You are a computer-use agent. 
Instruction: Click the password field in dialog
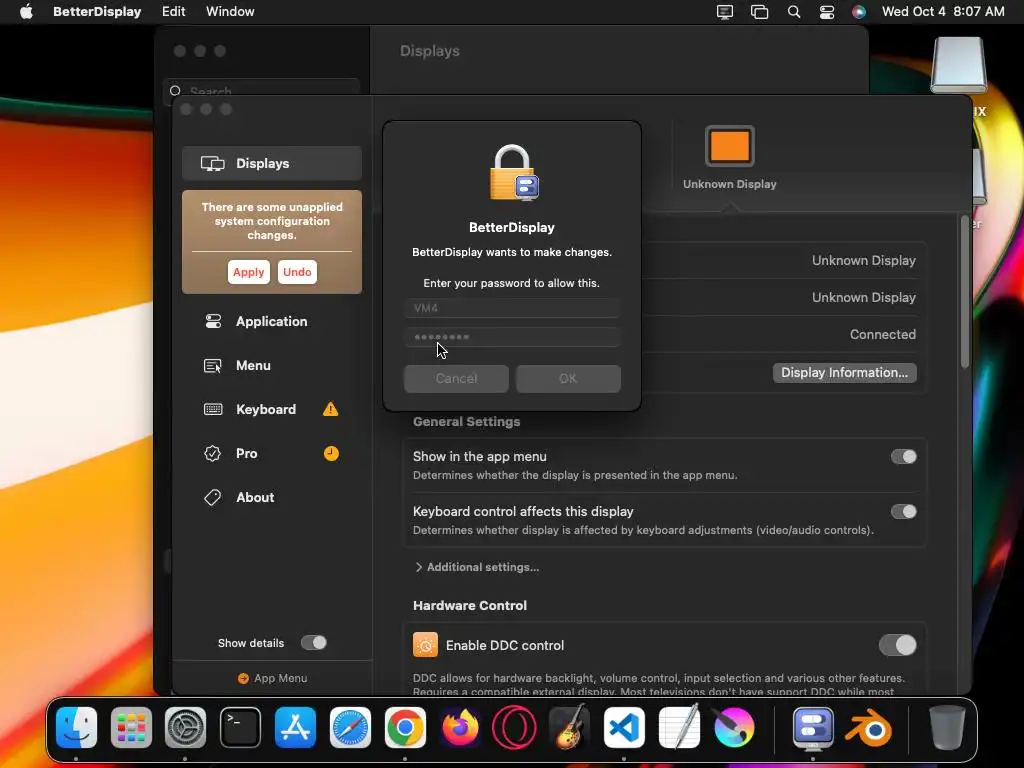click(x=512, y=337)
